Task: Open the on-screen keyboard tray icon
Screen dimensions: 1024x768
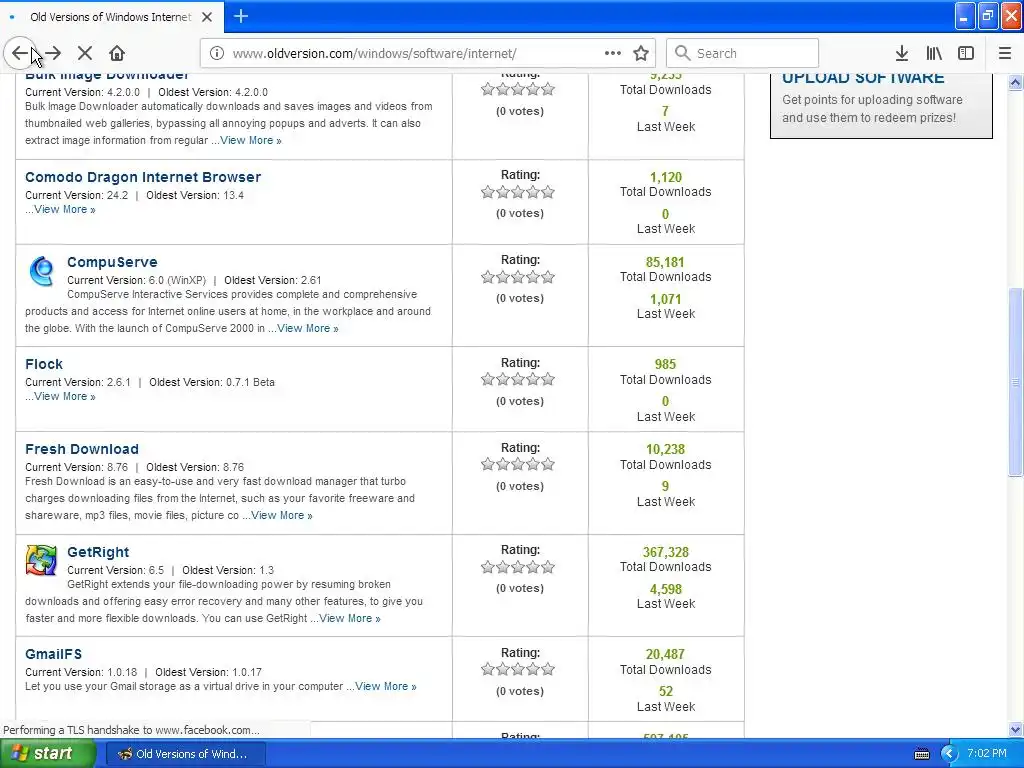Action: (x=921, y=754)
